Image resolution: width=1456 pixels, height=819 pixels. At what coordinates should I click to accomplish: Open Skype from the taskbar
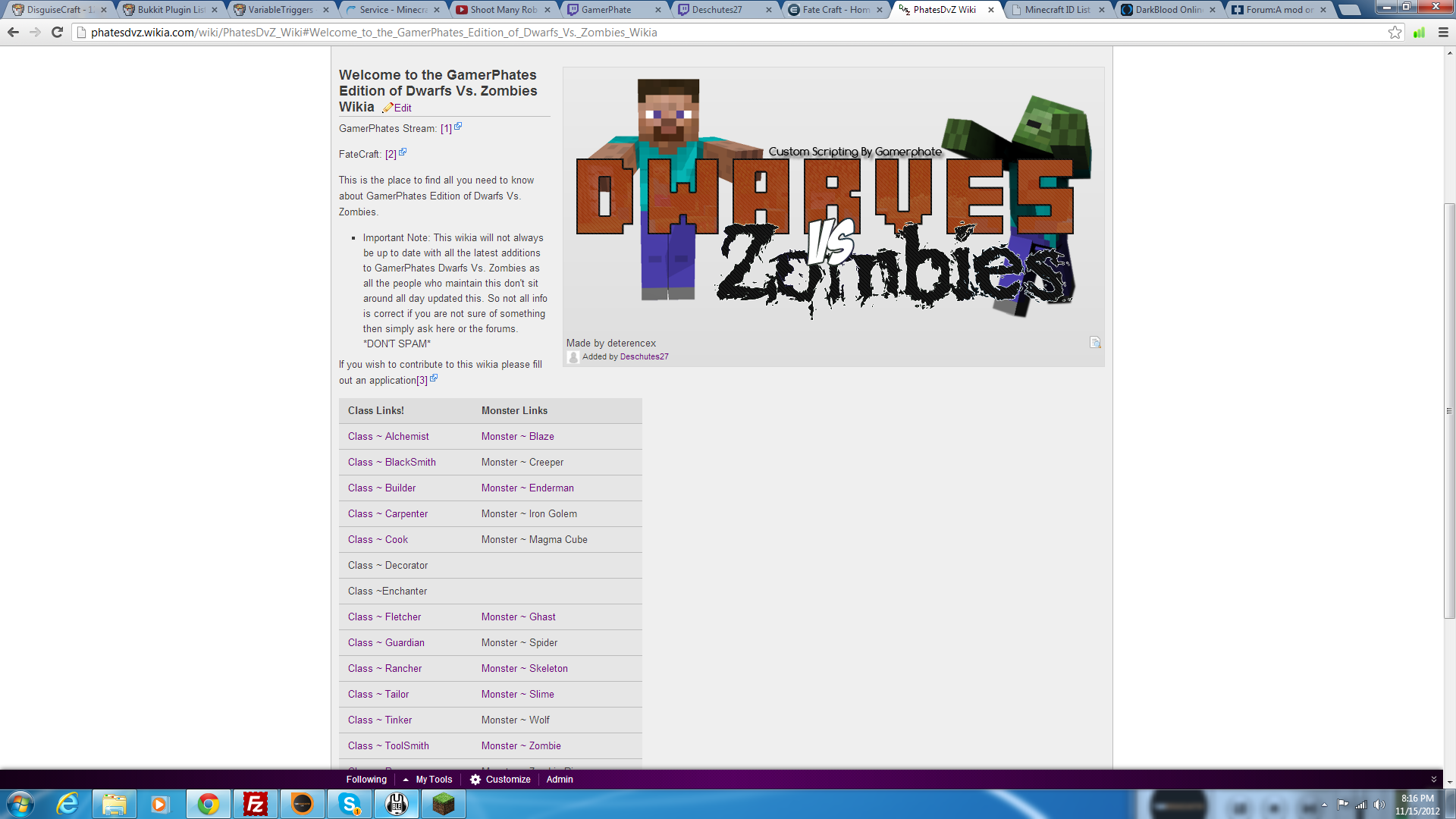[349, 804]
